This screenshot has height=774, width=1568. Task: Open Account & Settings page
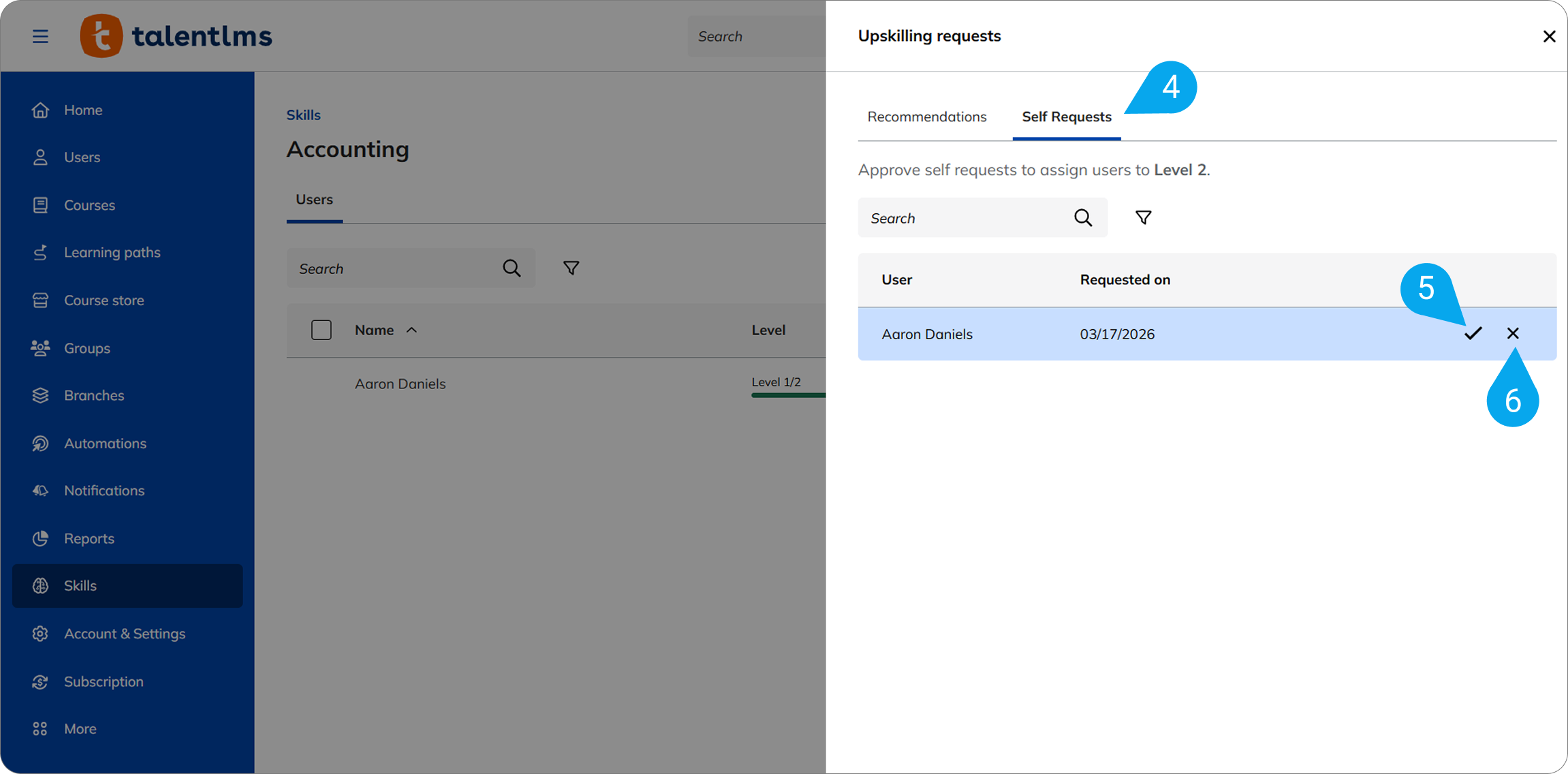(x=124, y=634)
